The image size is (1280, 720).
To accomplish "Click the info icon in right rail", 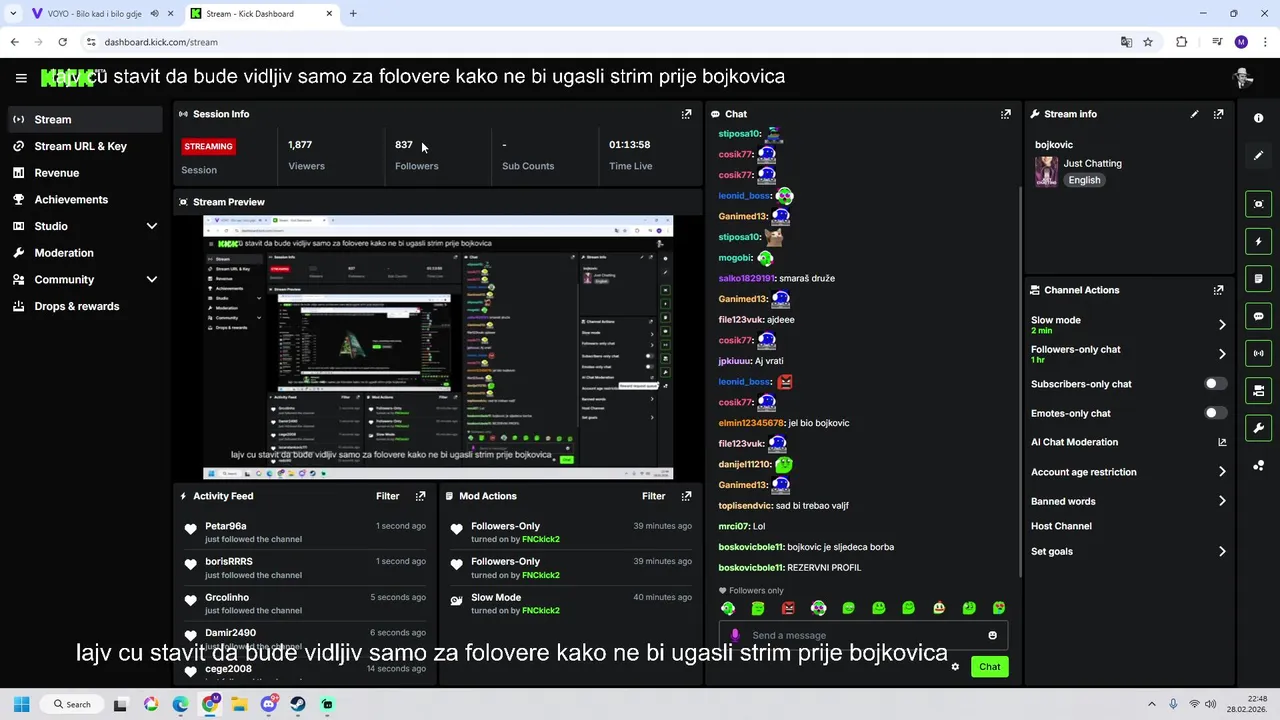I will 1258,118.
